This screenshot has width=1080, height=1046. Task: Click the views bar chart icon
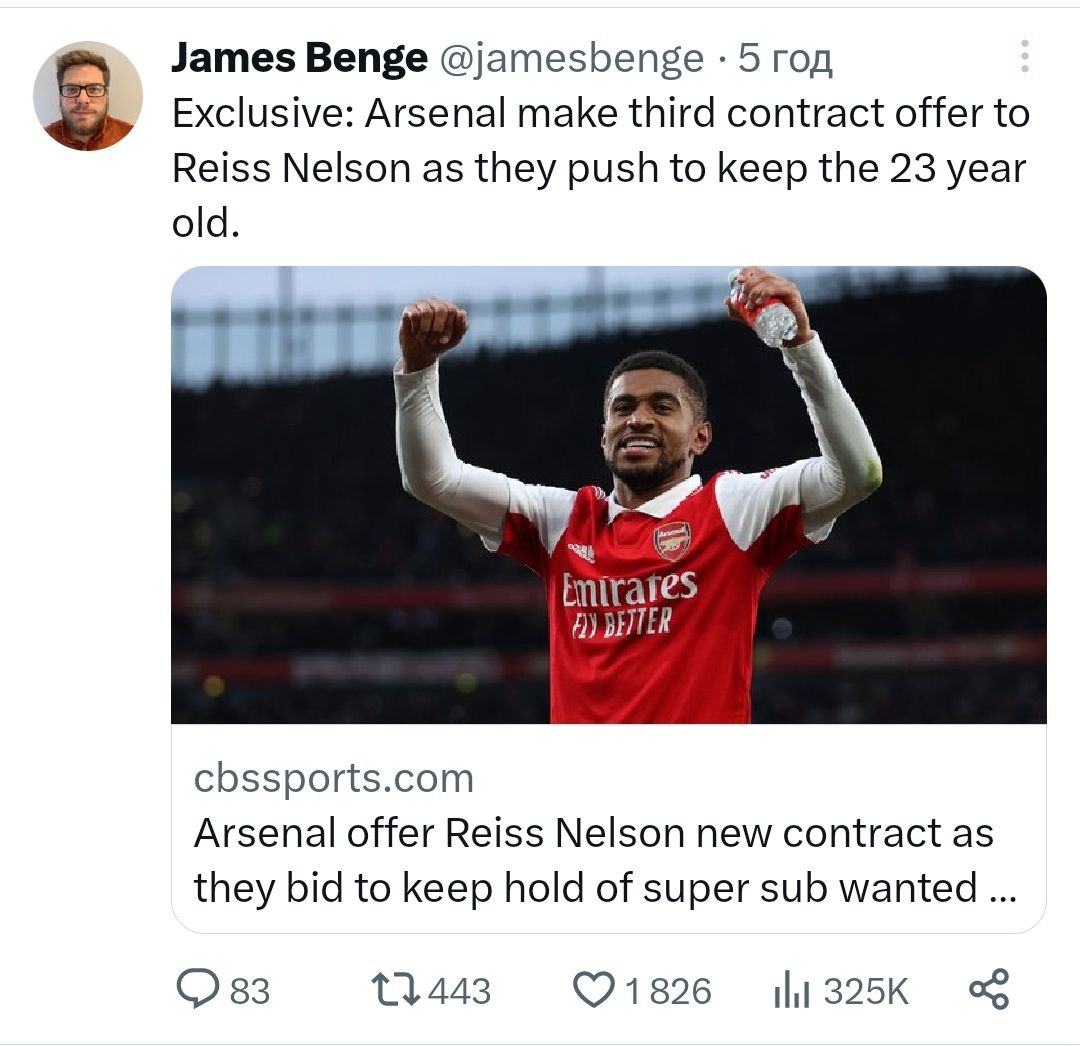pos(792,991)
